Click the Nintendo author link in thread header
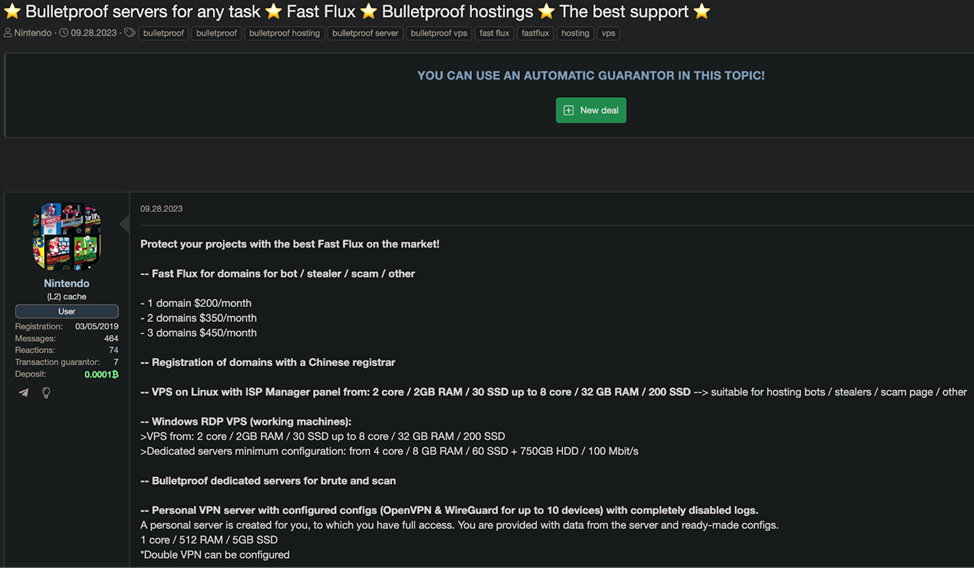This screenshot has width=974, height=568. coord(33,33)
